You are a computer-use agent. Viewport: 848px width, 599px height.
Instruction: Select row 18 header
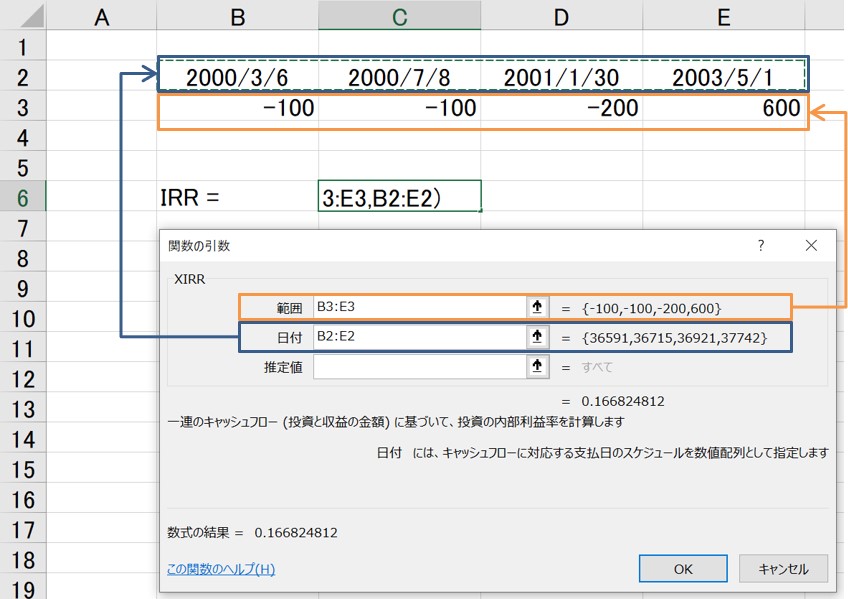click(x=23, y=560)
